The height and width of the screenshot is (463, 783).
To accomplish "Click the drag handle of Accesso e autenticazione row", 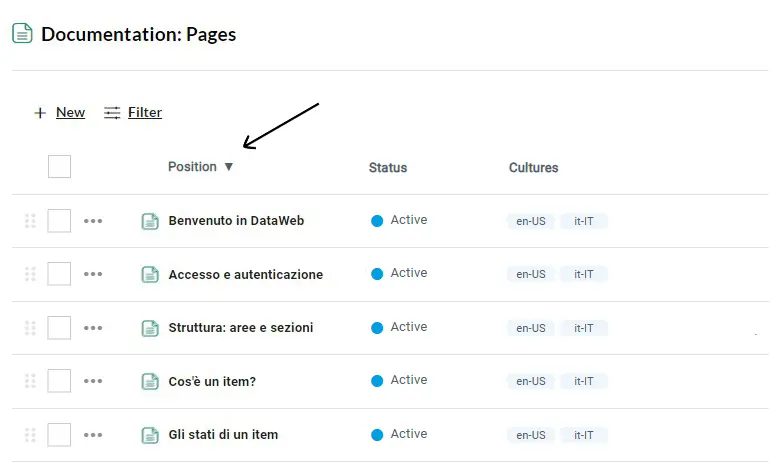I will (x=30, y=274).
